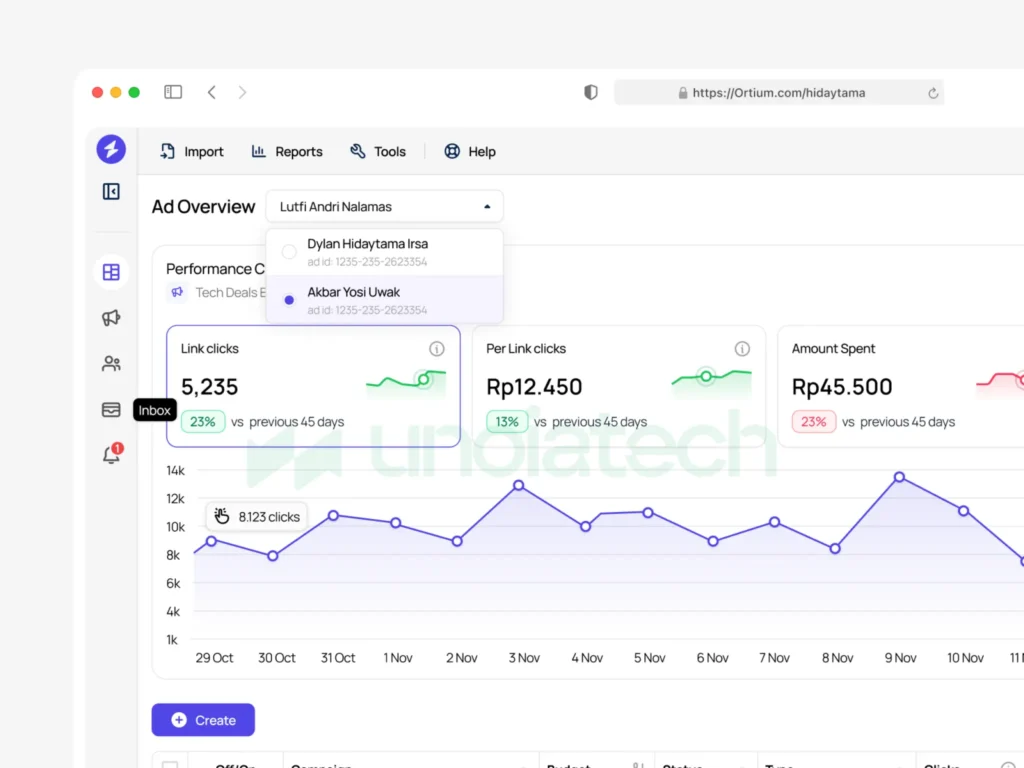Click info icon on Per Link clicks card

tap(742, 349)
